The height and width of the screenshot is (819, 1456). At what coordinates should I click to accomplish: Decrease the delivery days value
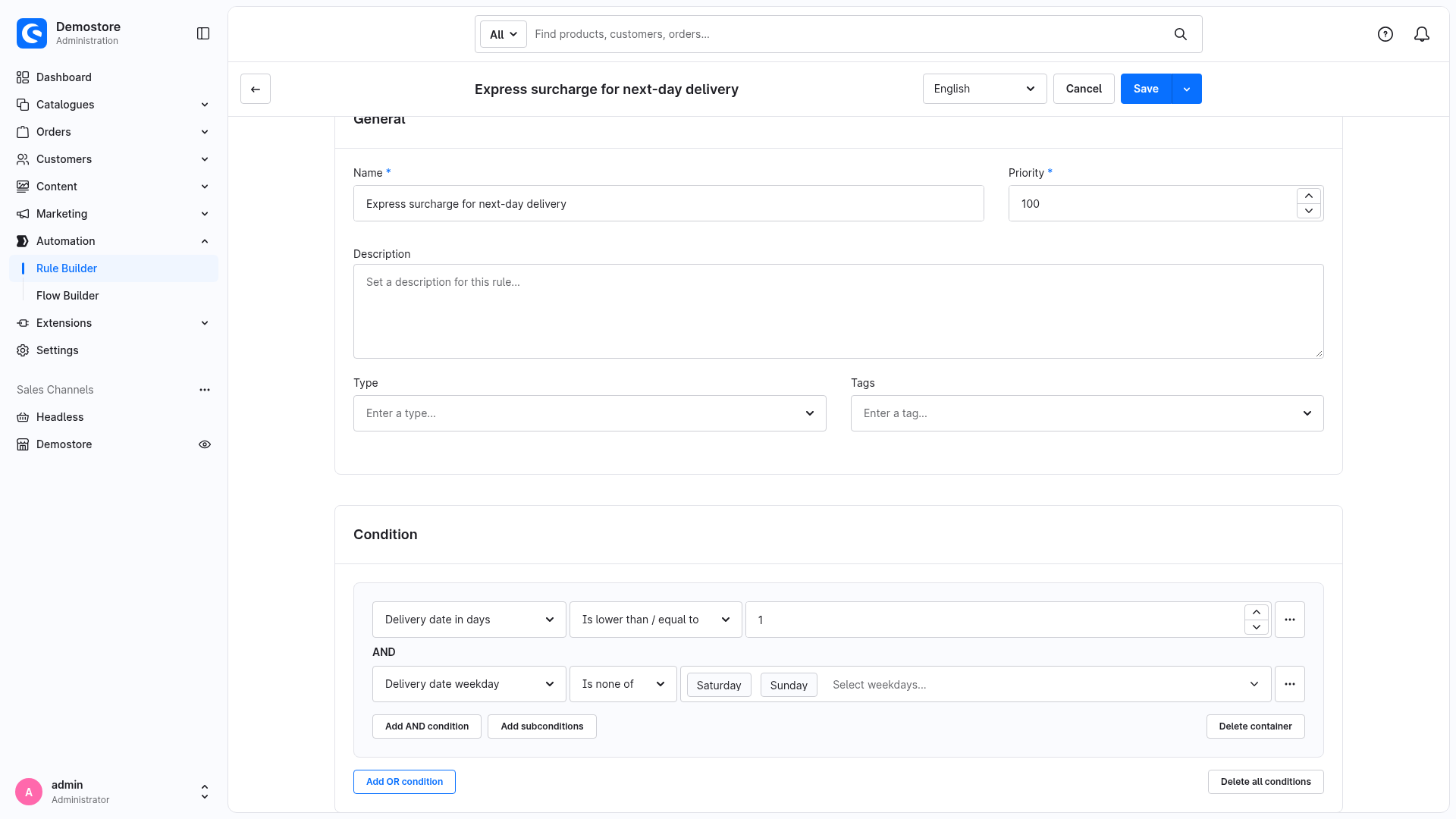(x=1257, y=627)
